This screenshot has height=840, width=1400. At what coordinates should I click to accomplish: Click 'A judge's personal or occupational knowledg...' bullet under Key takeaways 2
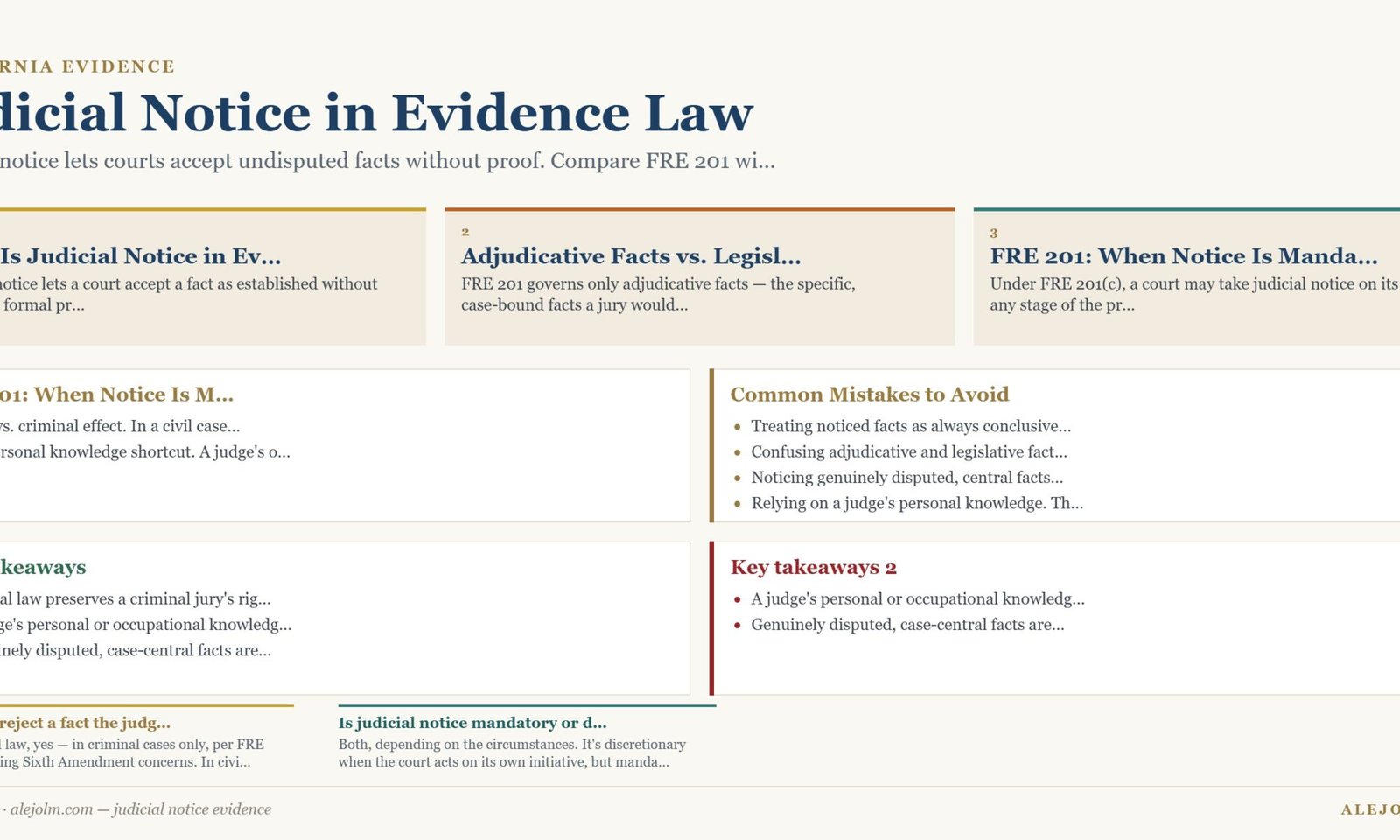[x=918, y=599]
